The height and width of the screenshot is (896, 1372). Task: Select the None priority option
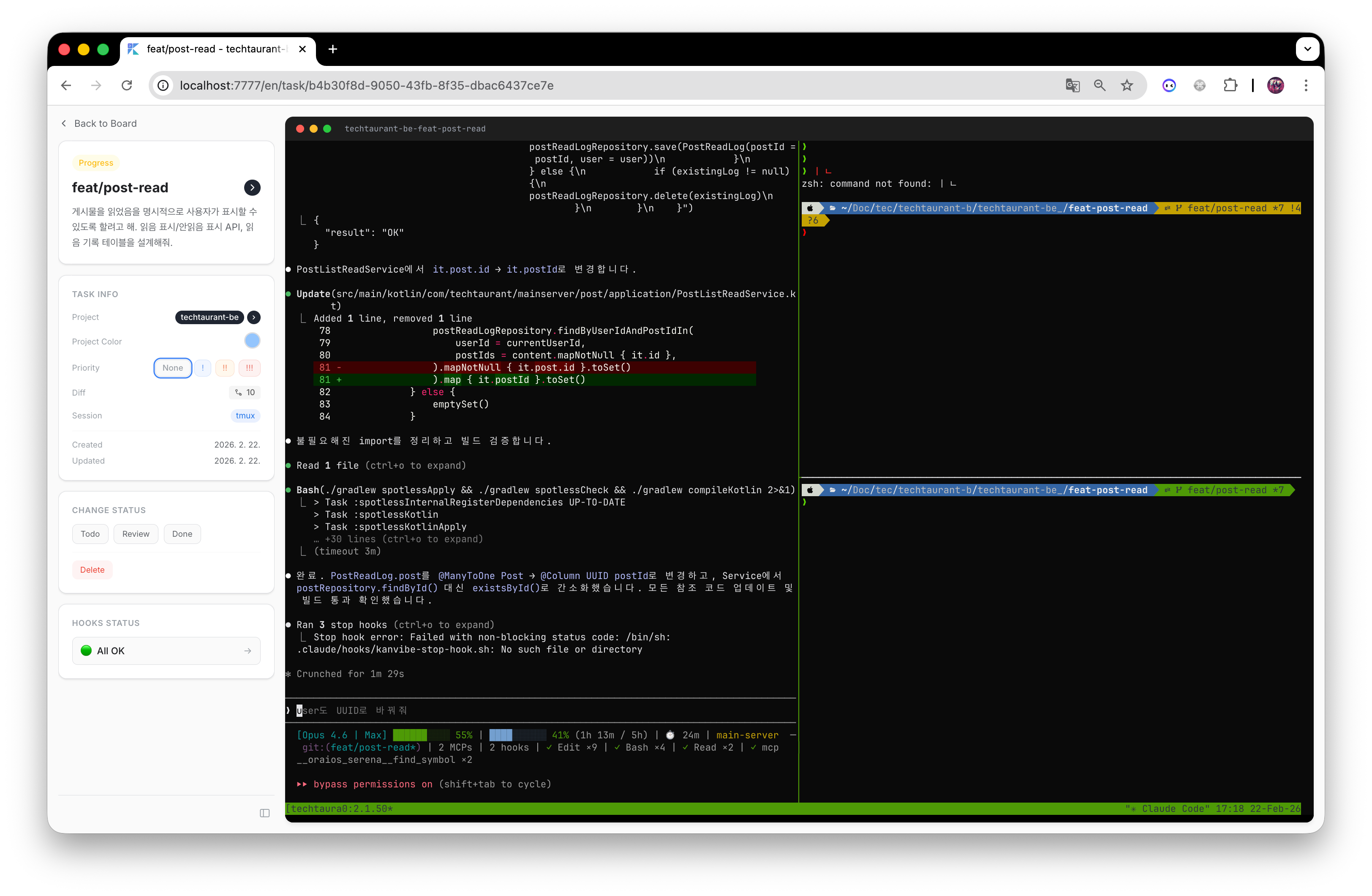[172, 368]
